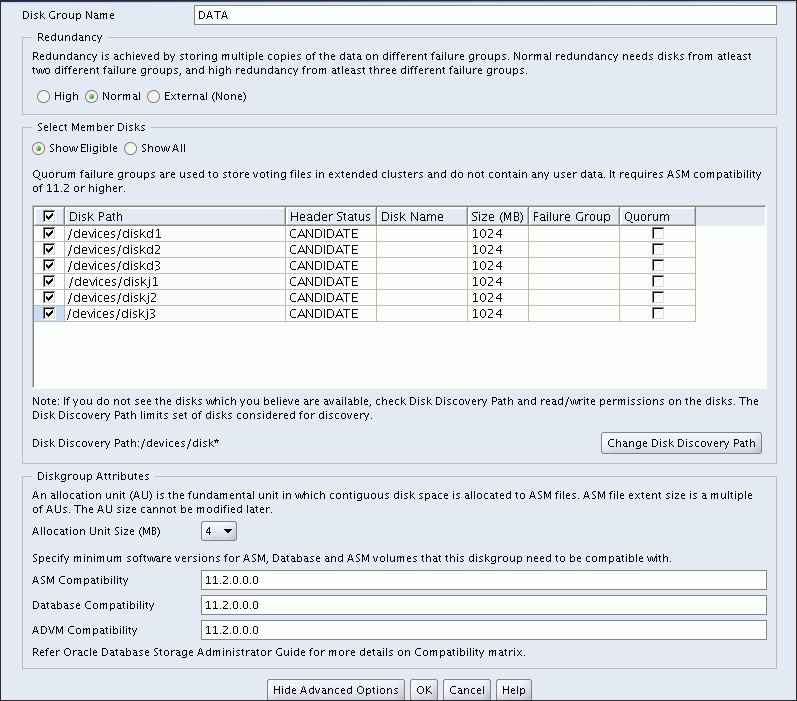Screen dimensions: 797x701
Task: Select High redundancy radio button
Action: tap(43, 96)
